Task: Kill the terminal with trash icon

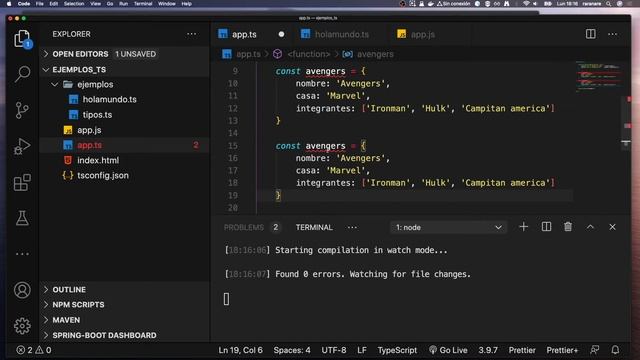Action: 568,227
